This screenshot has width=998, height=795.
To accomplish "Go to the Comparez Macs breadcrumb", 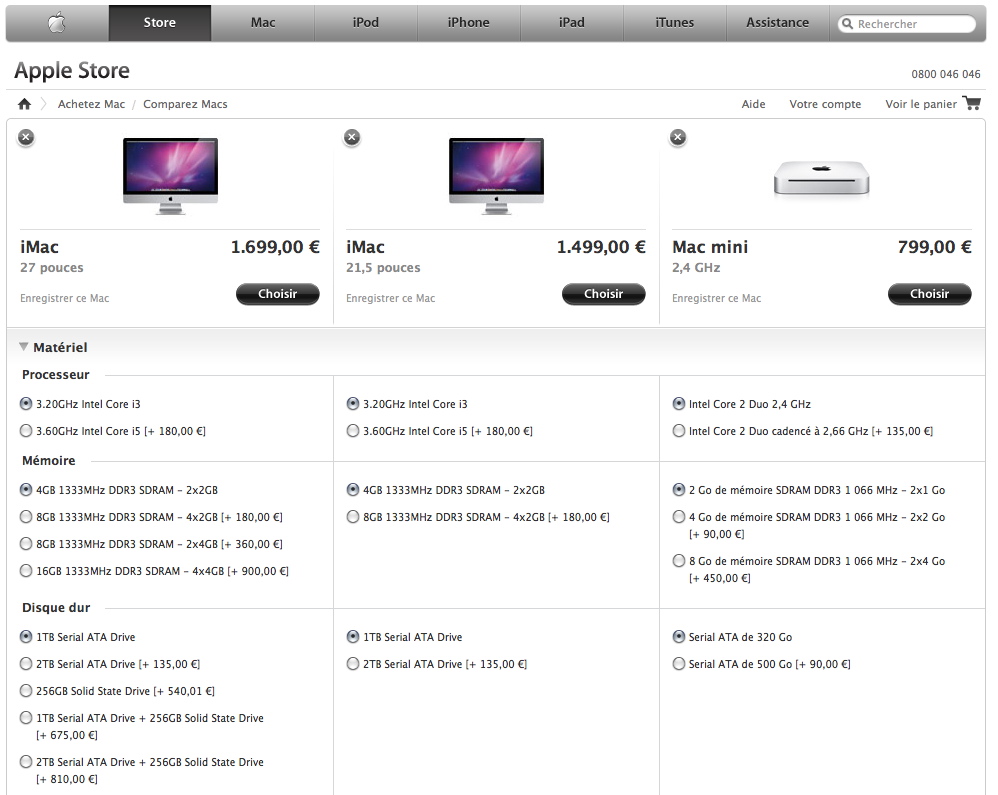I will coord(185,104).
